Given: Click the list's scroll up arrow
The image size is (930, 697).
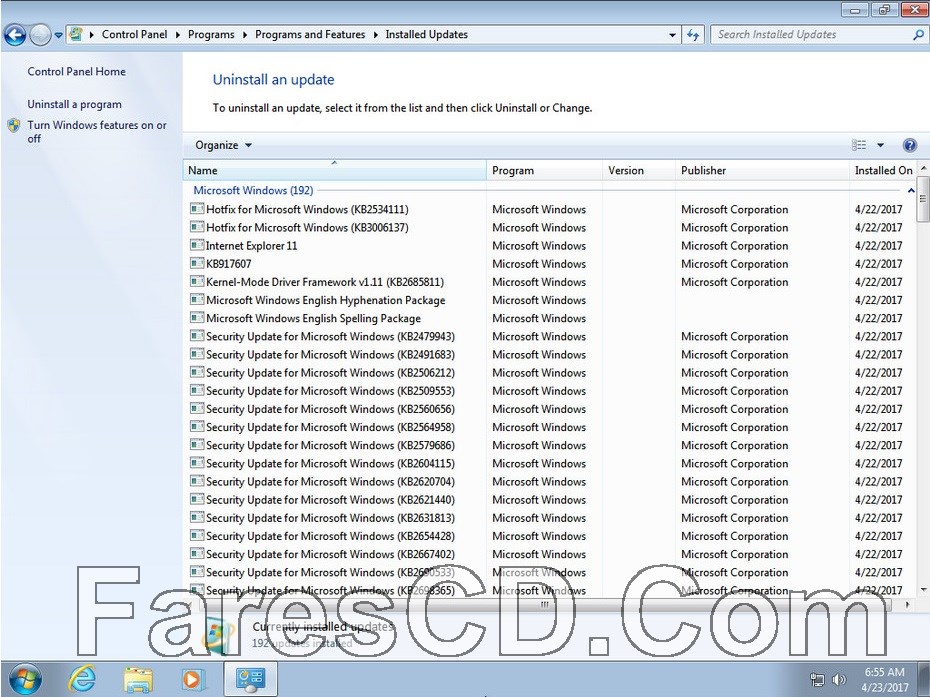Looking at the screenshot, I should pyautogui.click(x=923, y=168).
